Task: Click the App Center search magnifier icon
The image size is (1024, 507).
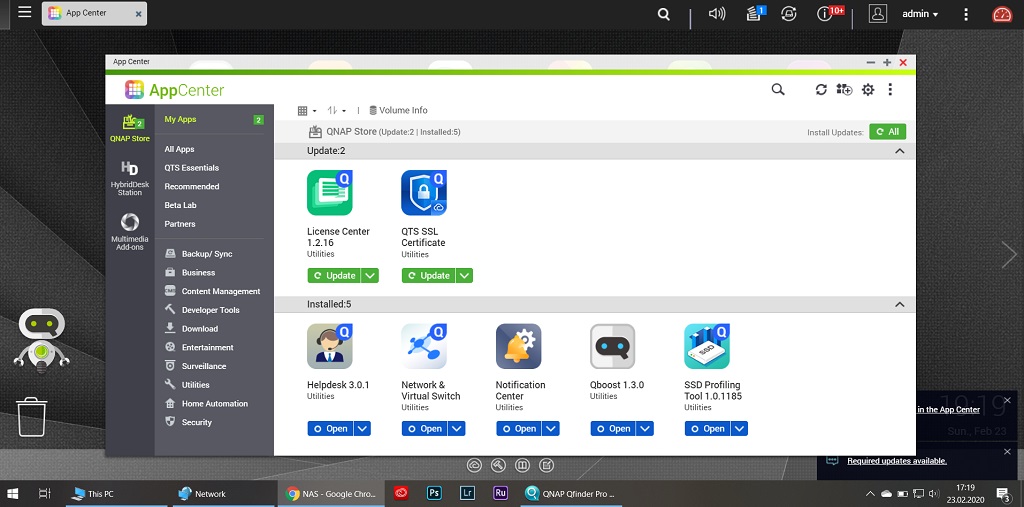Action: (778, 90)
